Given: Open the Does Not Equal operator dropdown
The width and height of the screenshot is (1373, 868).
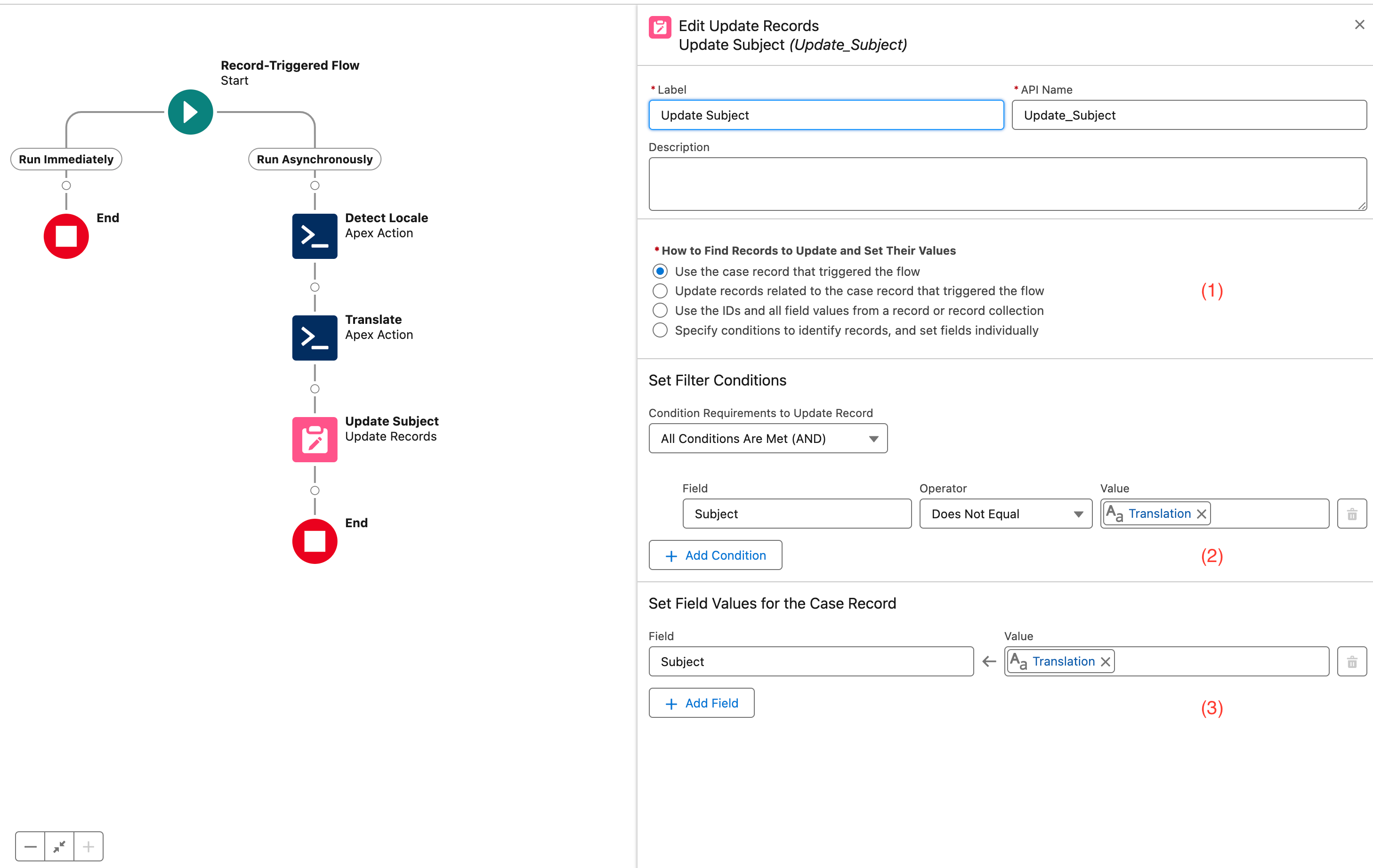Looking at the screenshot, I should [1005, 514].
